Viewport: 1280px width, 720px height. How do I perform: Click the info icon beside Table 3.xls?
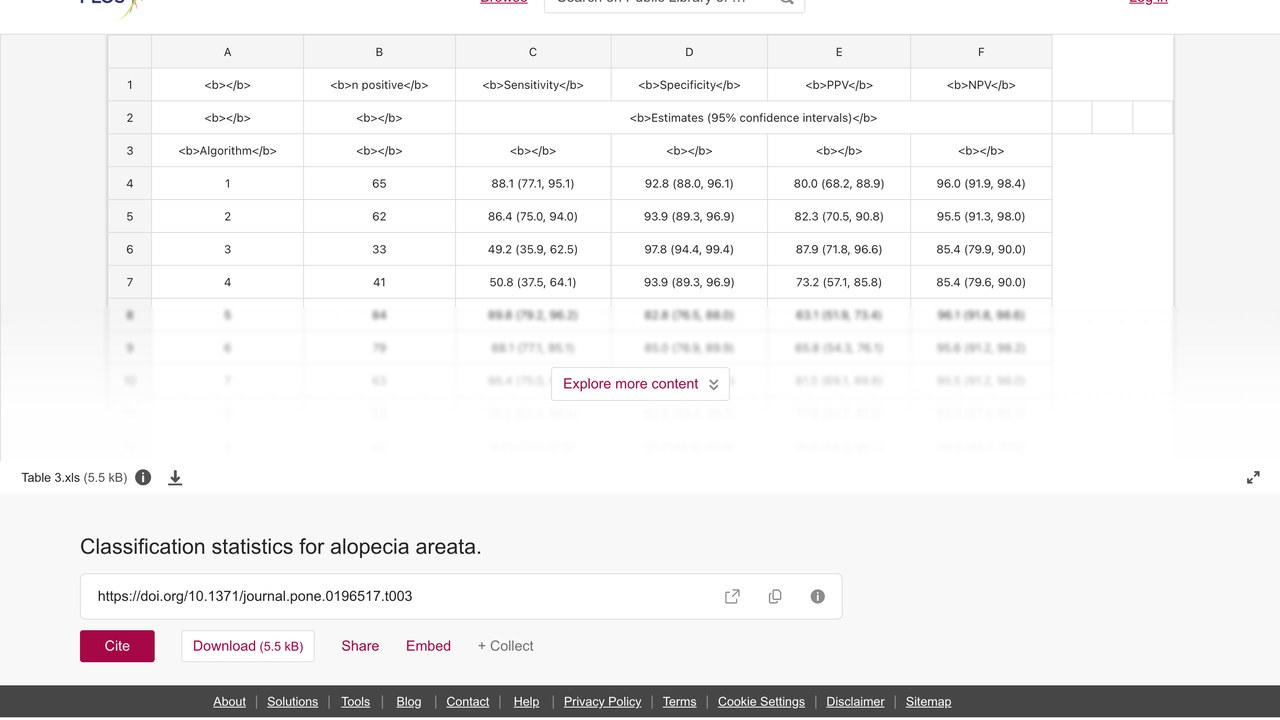143,478
